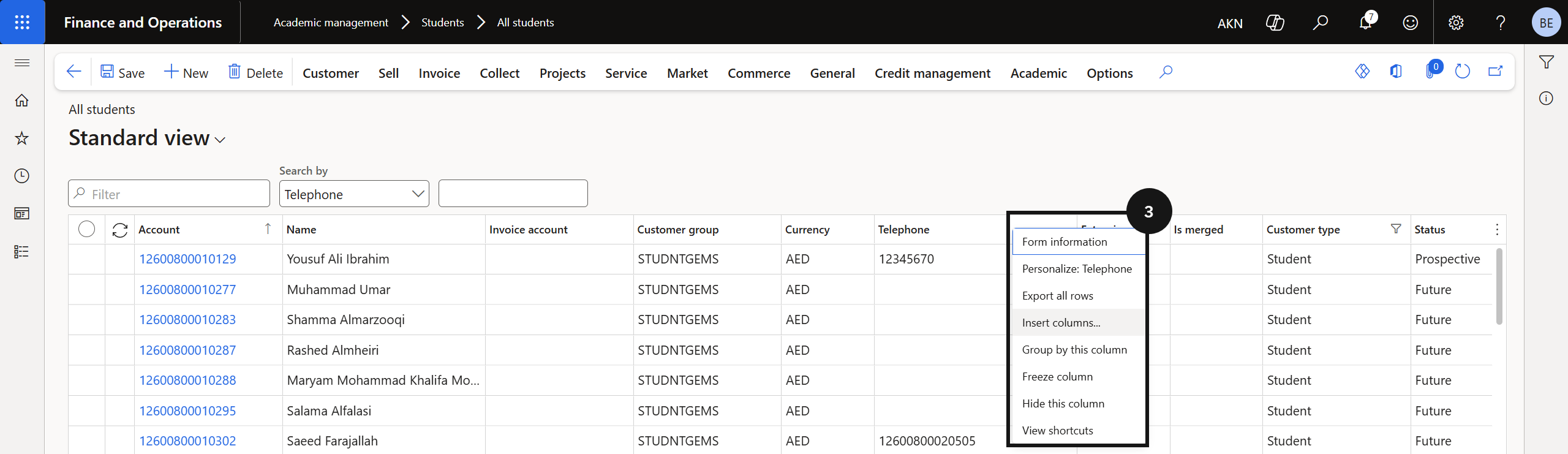The image size is (1568, 454).
Task: Click AKN company selector
Action: point(1230,23)
